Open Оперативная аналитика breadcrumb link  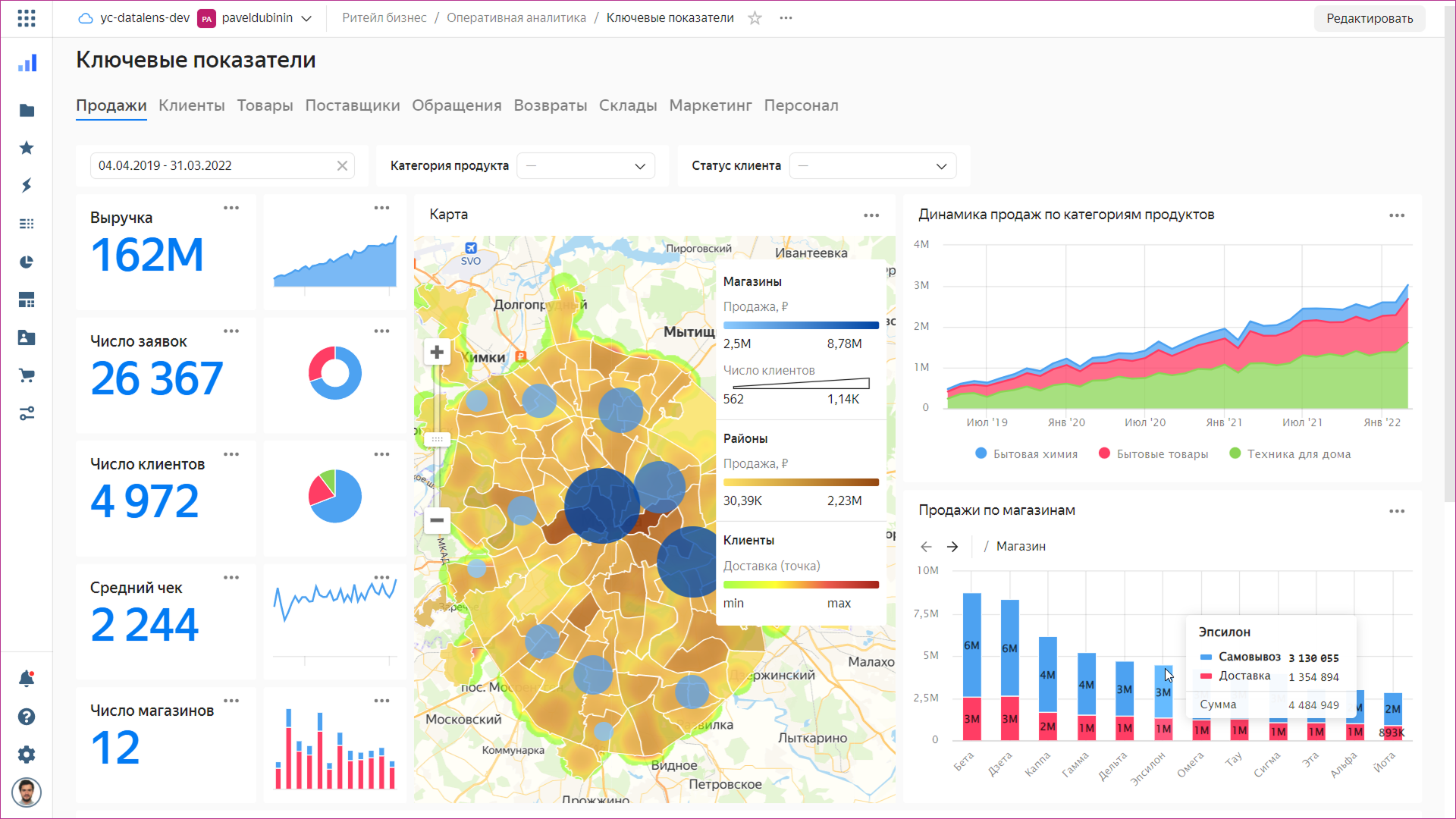[516, 18]
